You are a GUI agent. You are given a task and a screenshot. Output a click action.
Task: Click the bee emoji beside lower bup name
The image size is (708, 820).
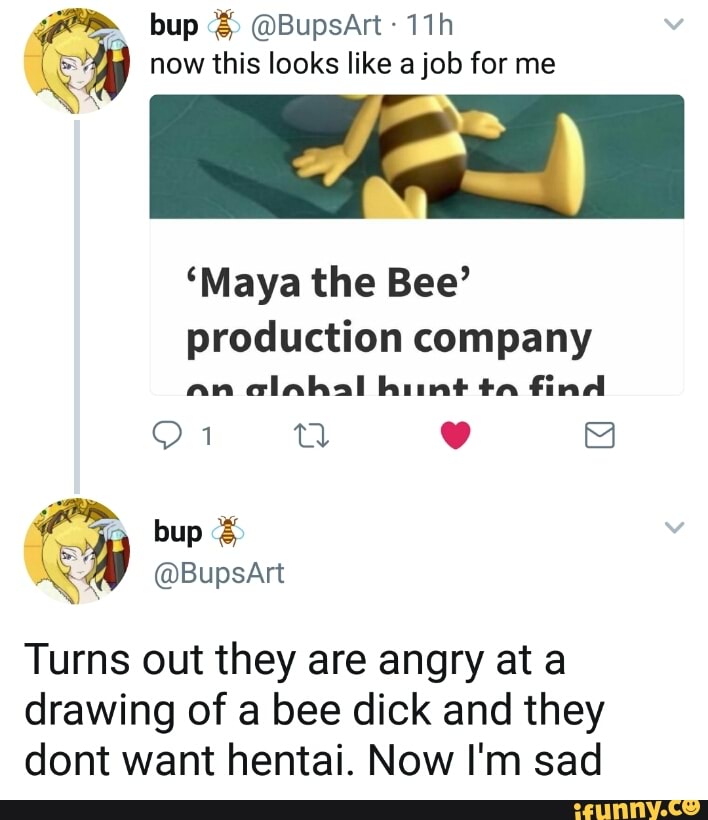coord(228,532)
